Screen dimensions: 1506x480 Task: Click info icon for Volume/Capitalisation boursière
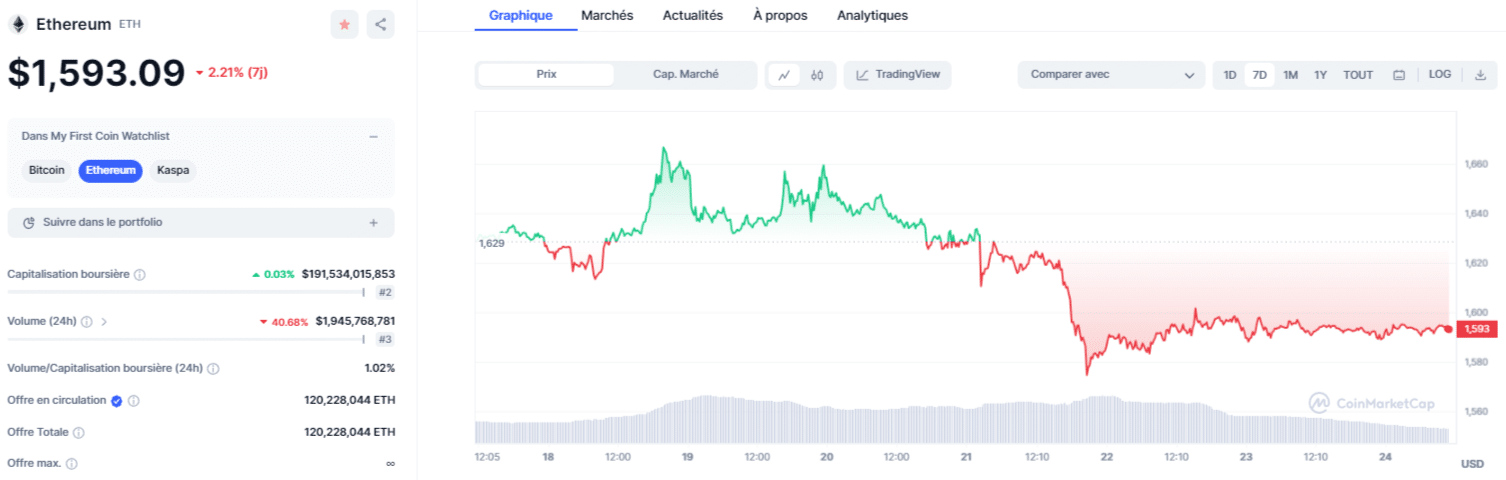pos(213,368)
